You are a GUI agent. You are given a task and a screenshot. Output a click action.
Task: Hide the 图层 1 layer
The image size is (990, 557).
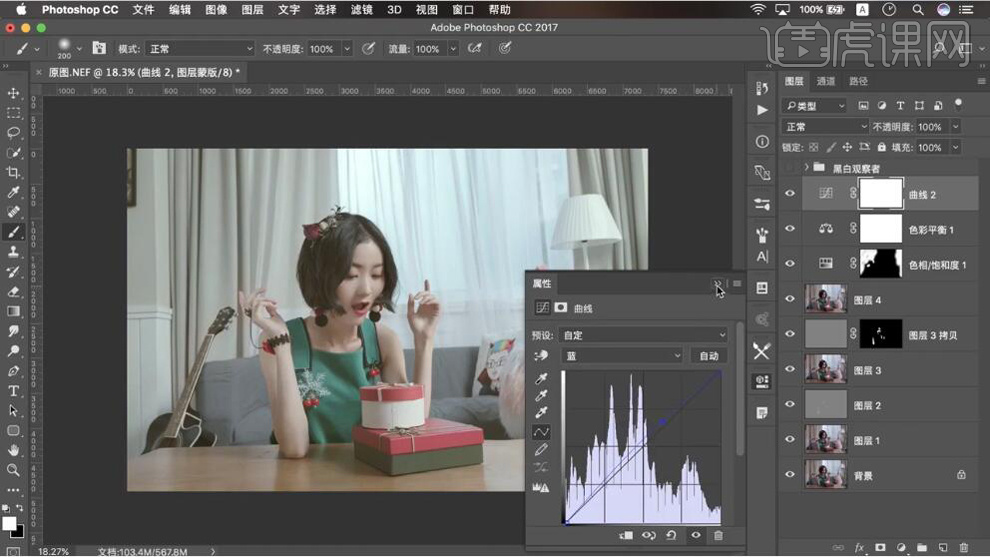point(790,440)
